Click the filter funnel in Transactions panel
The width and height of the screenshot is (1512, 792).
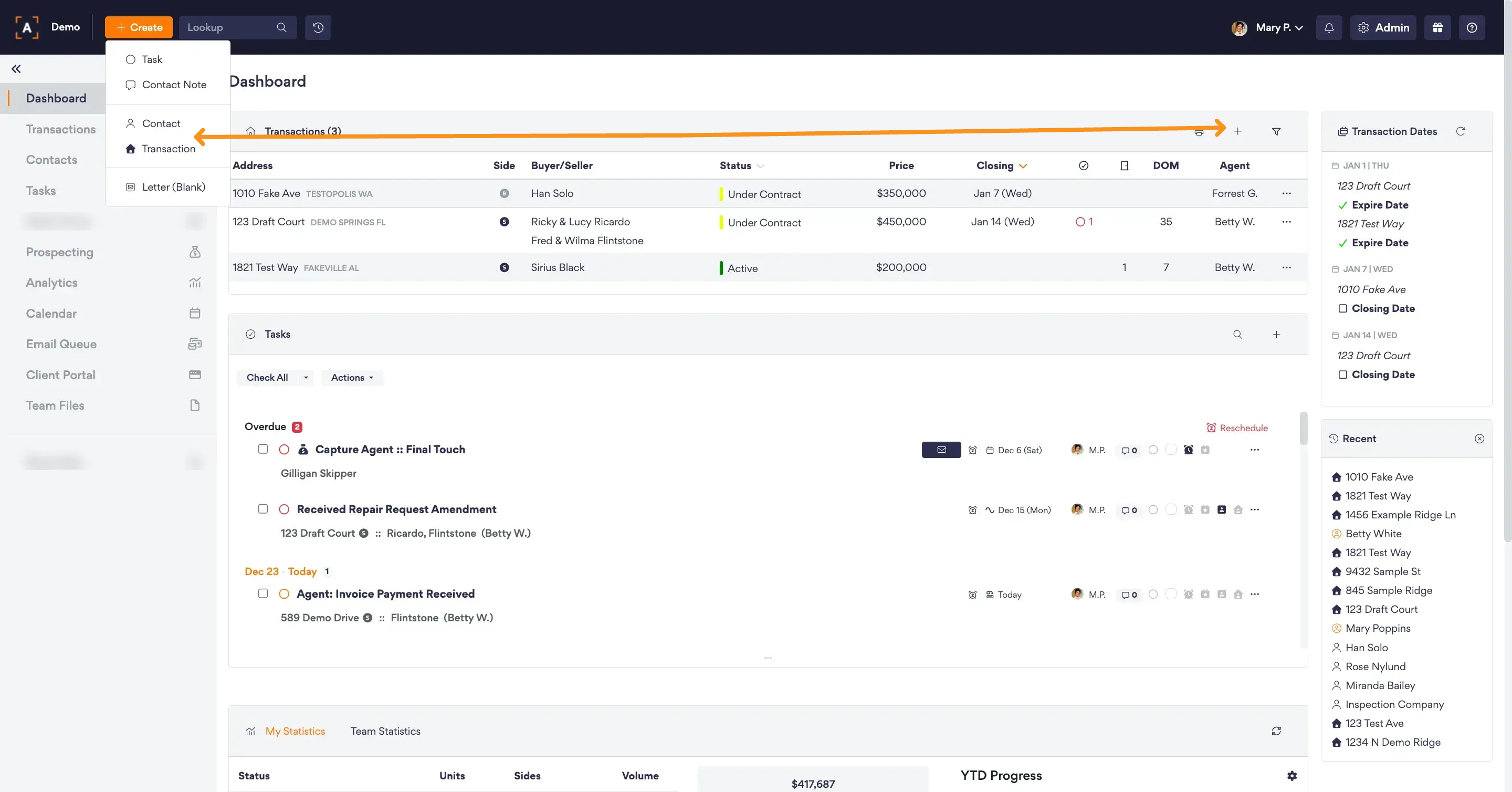[x=1276, y=131]
